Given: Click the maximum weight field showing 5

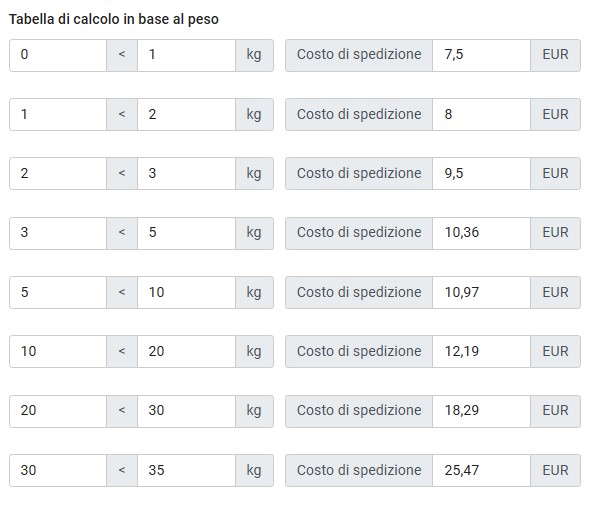Looking at the screenshot, I should (186, 233).
